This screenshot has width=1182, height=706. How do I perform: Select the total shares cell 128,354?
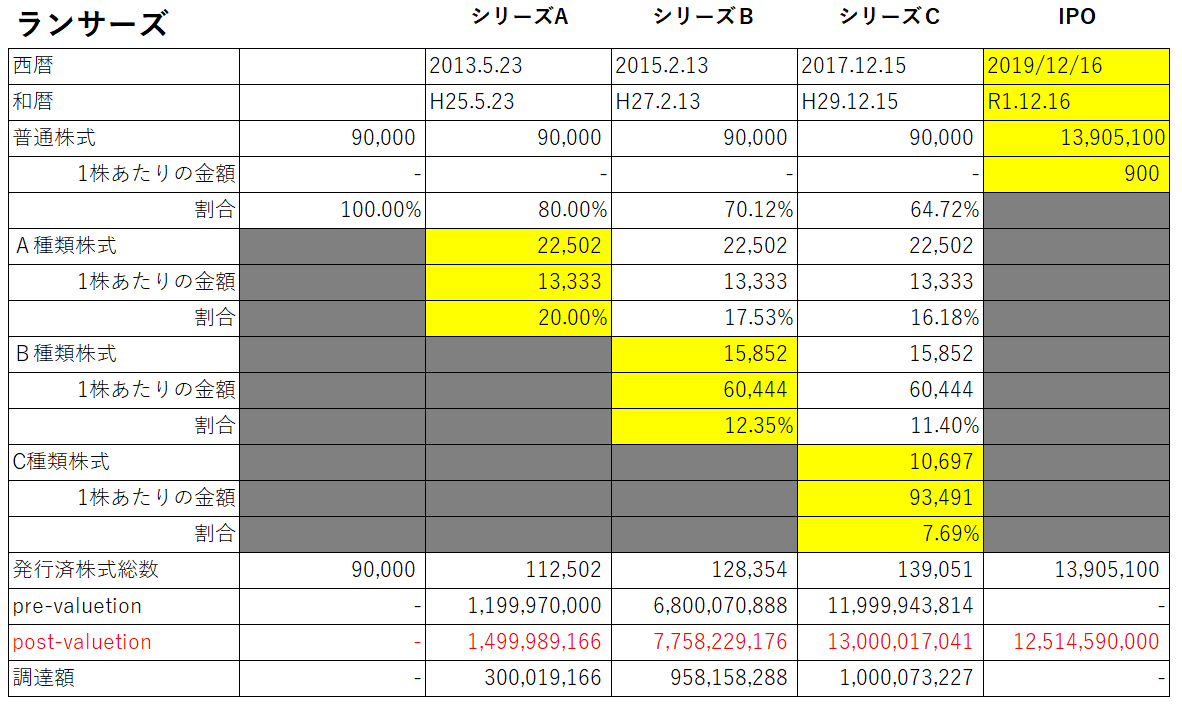click(704, 570)
